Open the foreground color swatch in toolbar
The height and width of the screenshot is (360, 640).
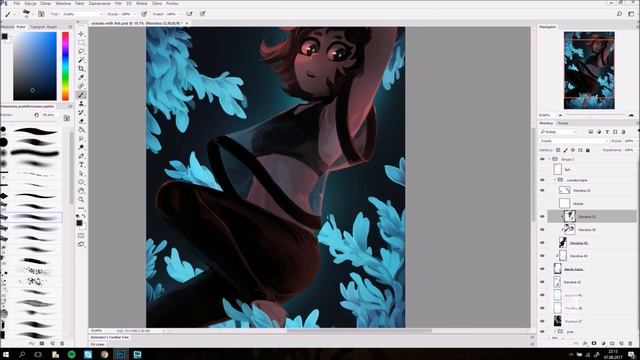(x=79, y=223)
